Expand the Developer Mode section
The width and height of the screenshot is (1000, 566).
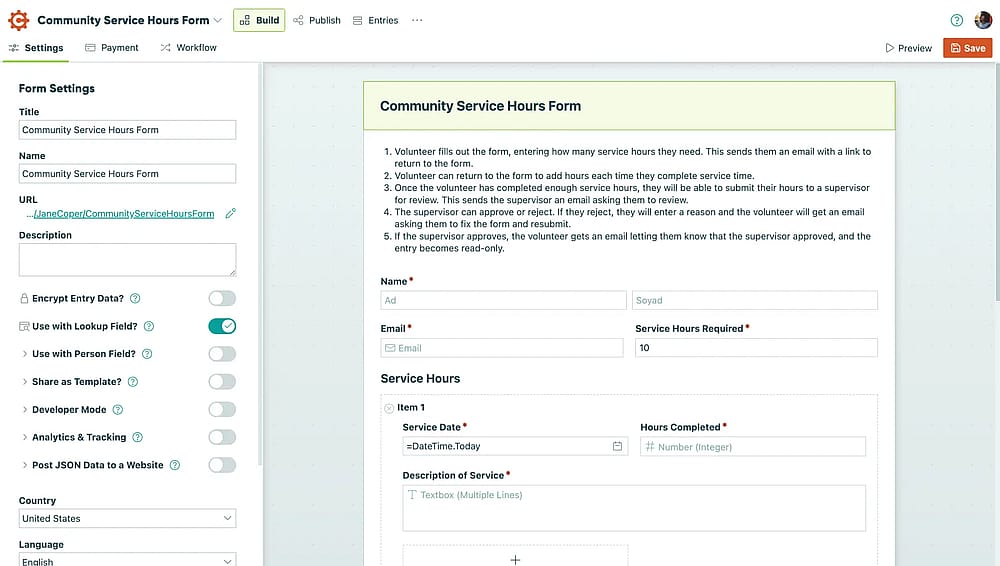pyautogui.click(x=24, y=409)
